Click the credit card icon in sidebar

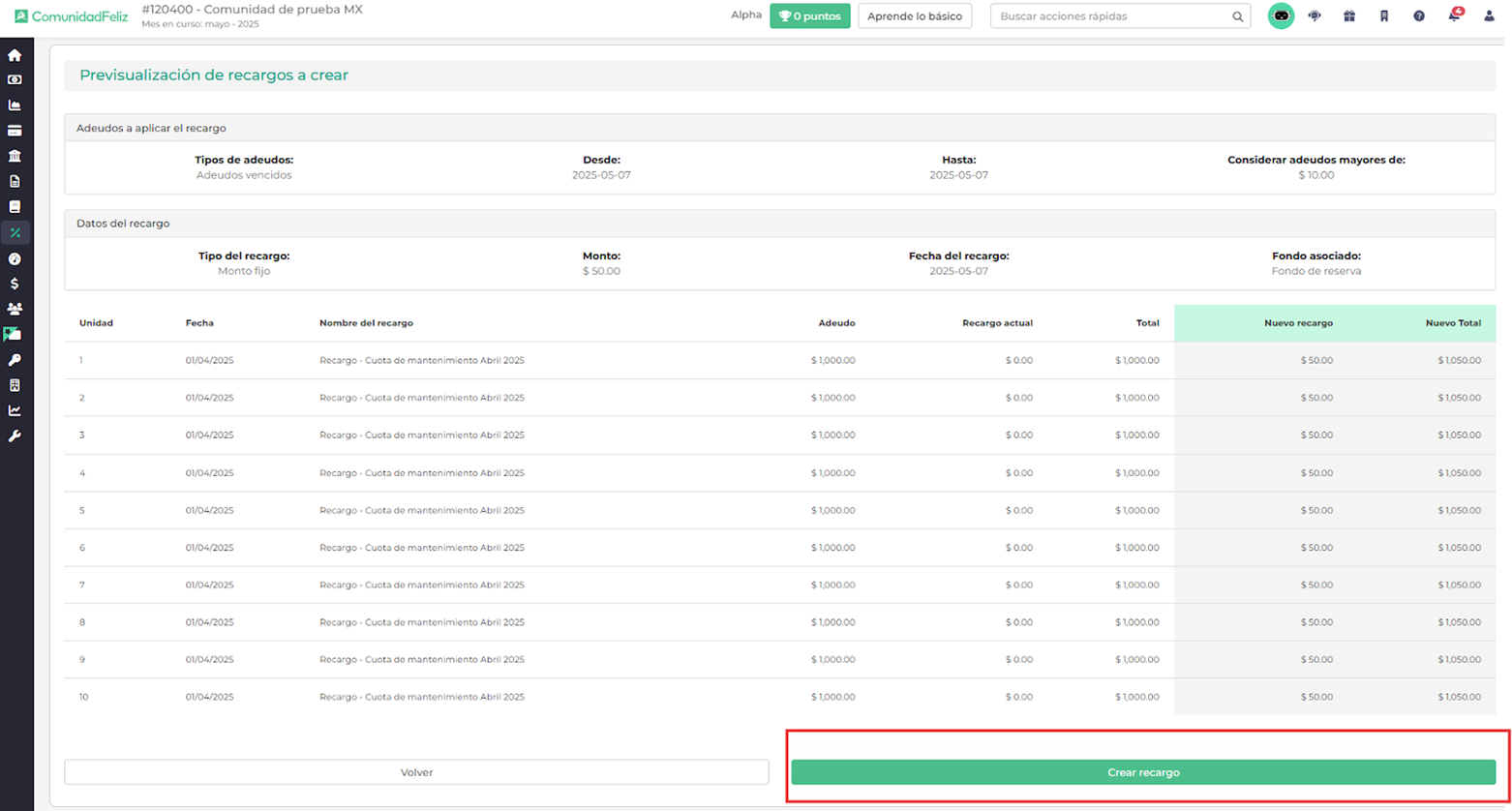tap(15, 131)
